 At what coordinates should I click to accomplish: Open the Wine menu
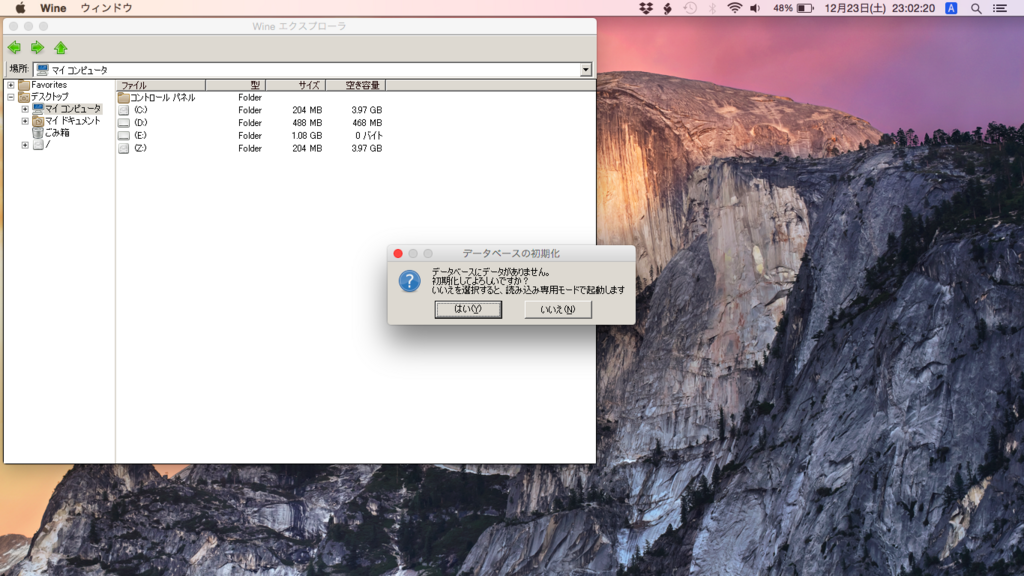53,8
